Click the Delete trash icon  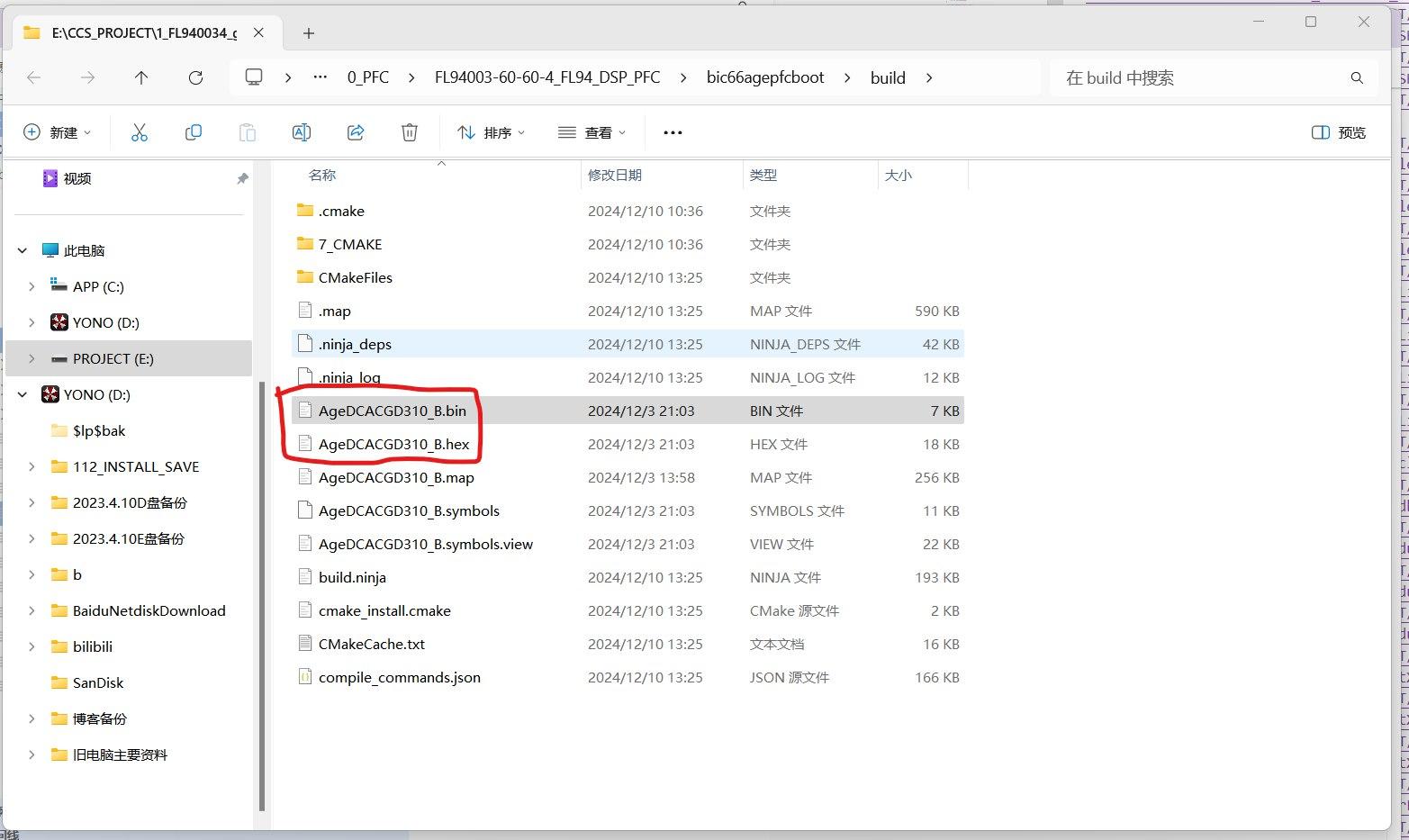pos(409,132)
